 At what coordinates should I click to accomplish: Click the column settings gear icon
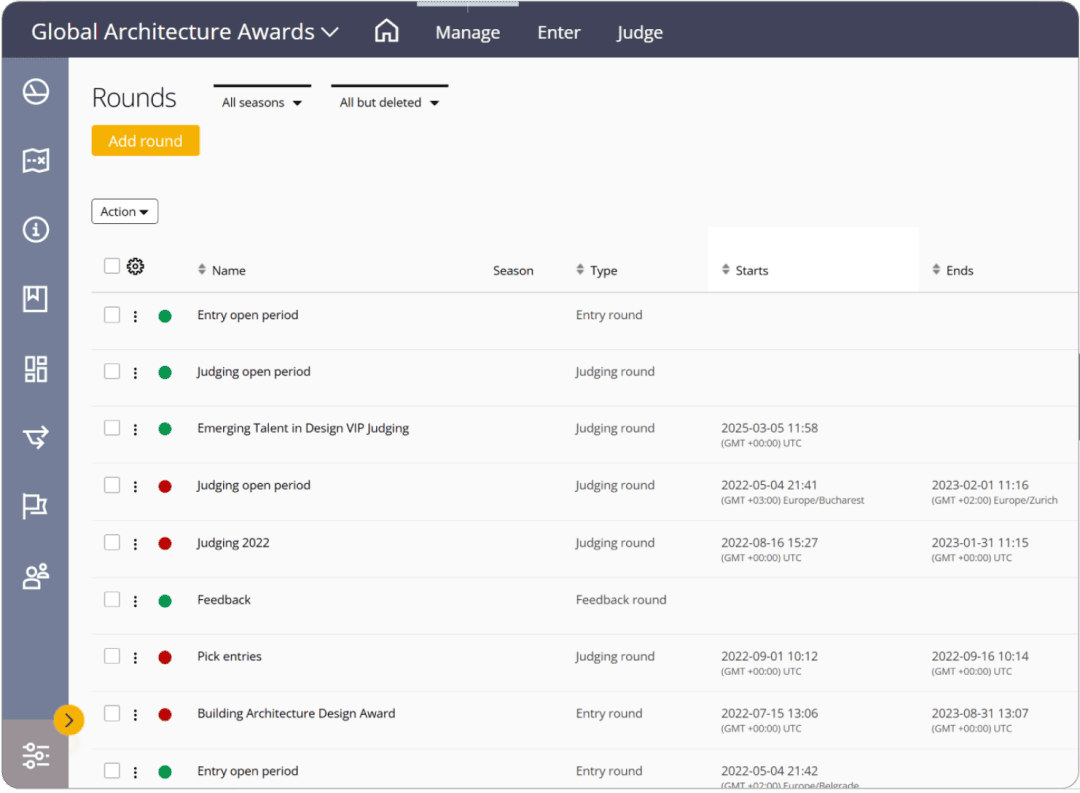click(x=136, y=267)
